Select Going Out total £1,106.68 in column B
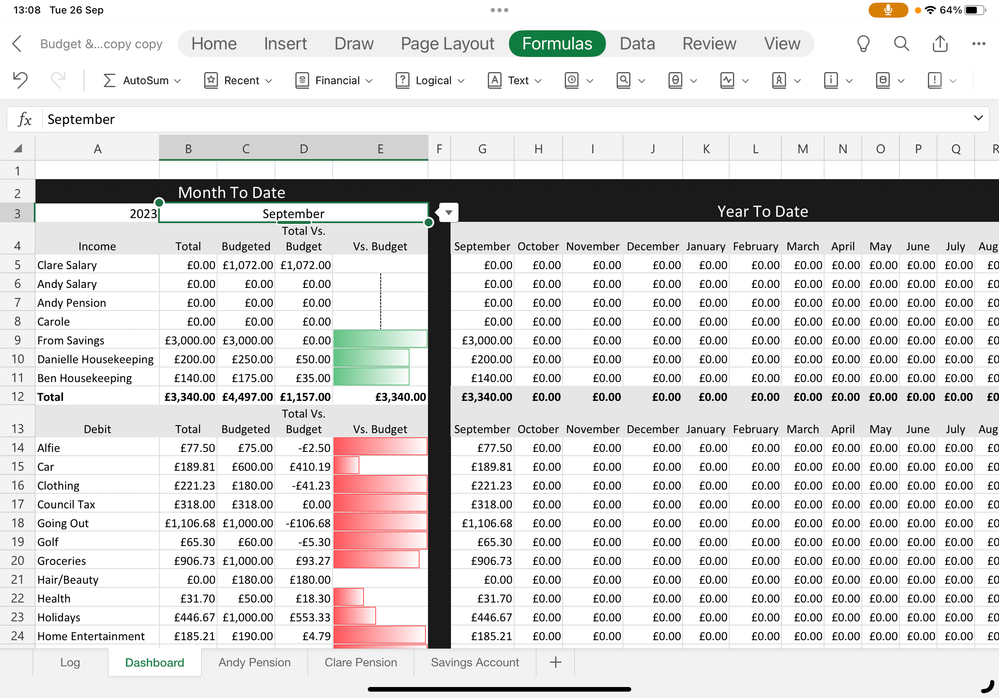This screenshot has height=698, width=999. pos(189,523)
